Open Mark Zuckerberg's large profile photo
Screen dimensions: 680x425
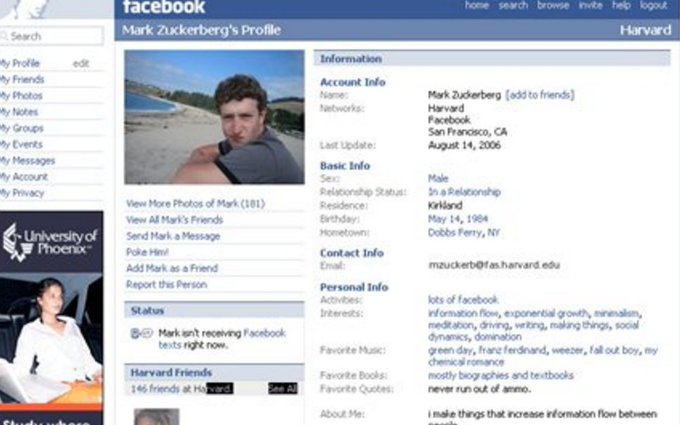[214, 117]
